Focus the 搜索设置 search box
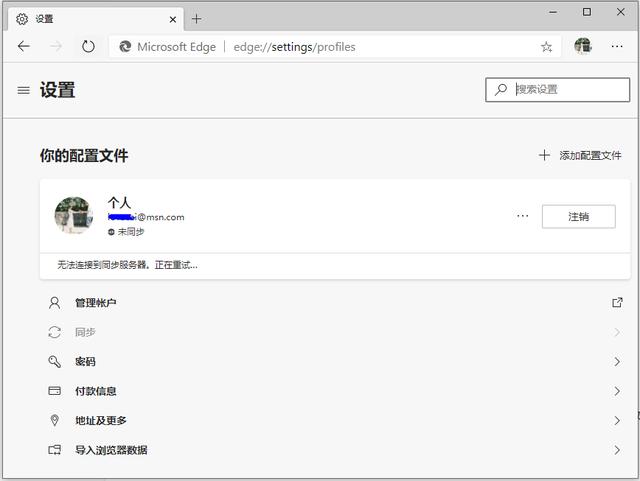Screen dimensions: 640x481 pos(557,89)
